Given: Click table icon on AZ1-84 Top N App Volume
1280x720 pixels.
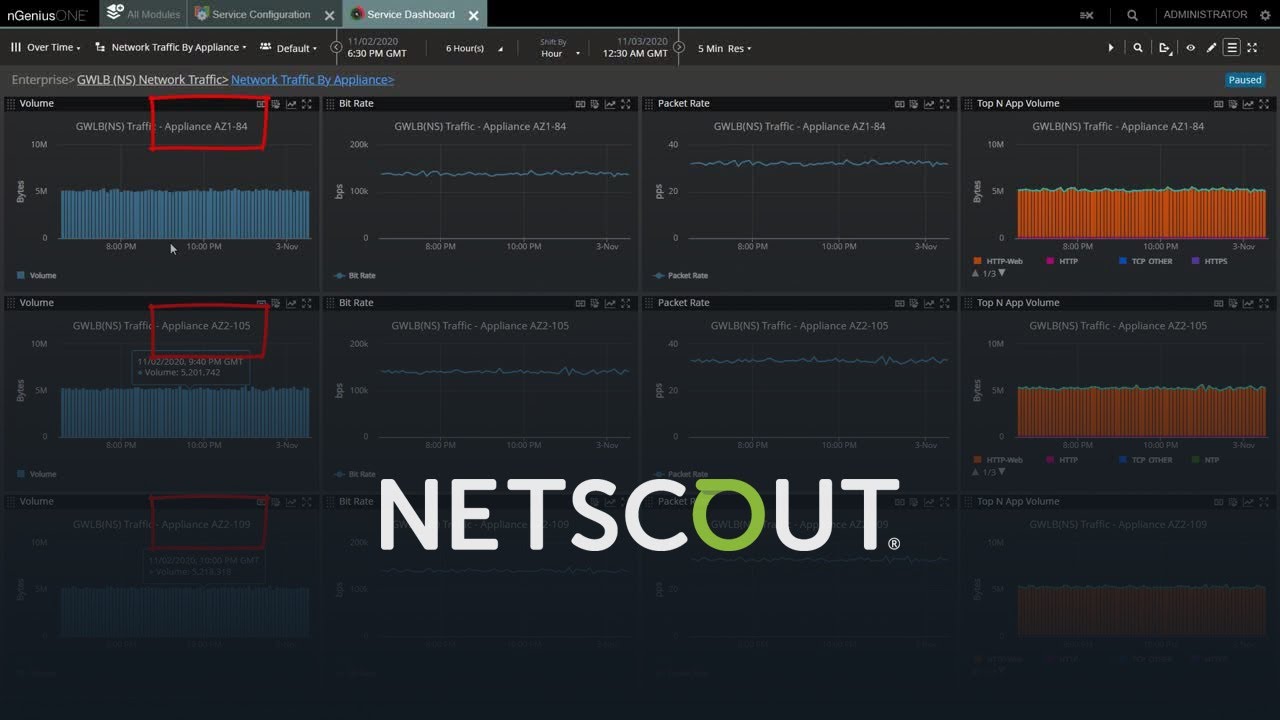Looking at the screenshot, I should 1219,104.
